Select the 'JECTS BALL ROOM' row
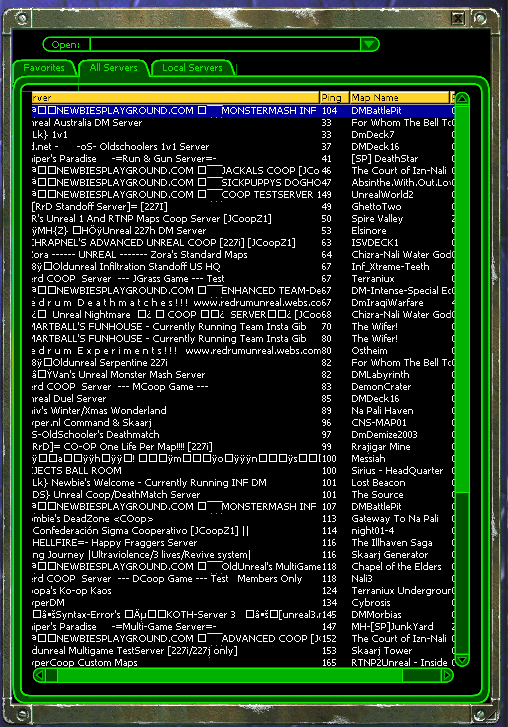Screen dimensions: 508x727 (x=243, y=471)
